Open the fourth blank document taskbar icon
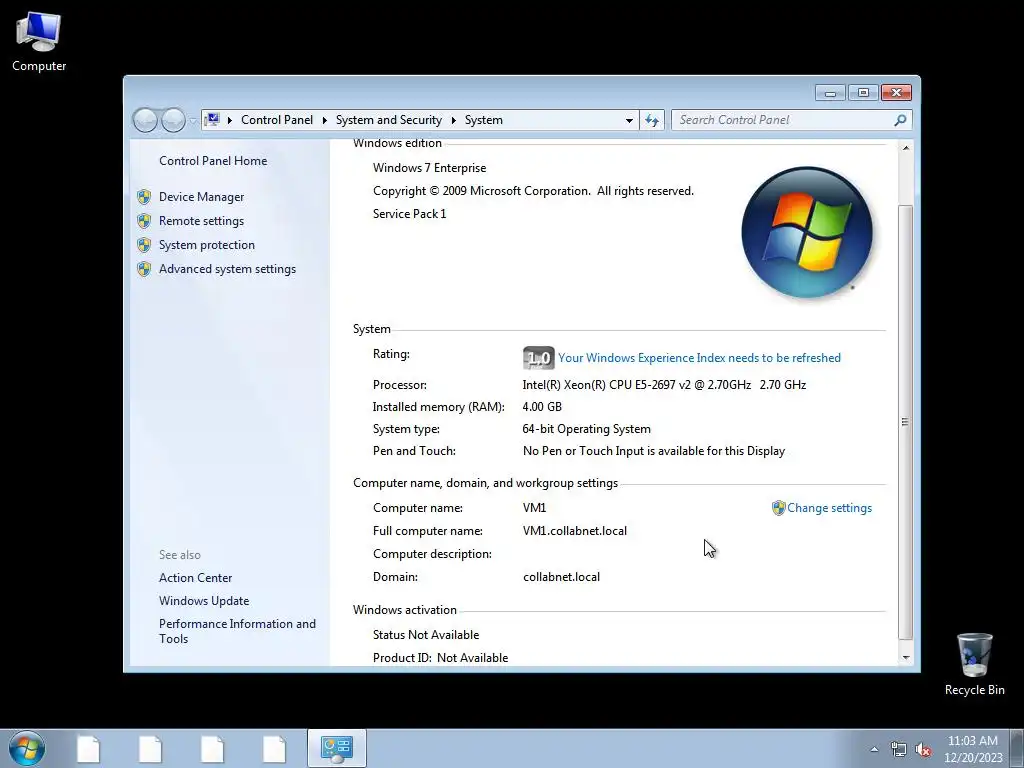Viewport: 1024px width, 768px height. coord(274,749)
